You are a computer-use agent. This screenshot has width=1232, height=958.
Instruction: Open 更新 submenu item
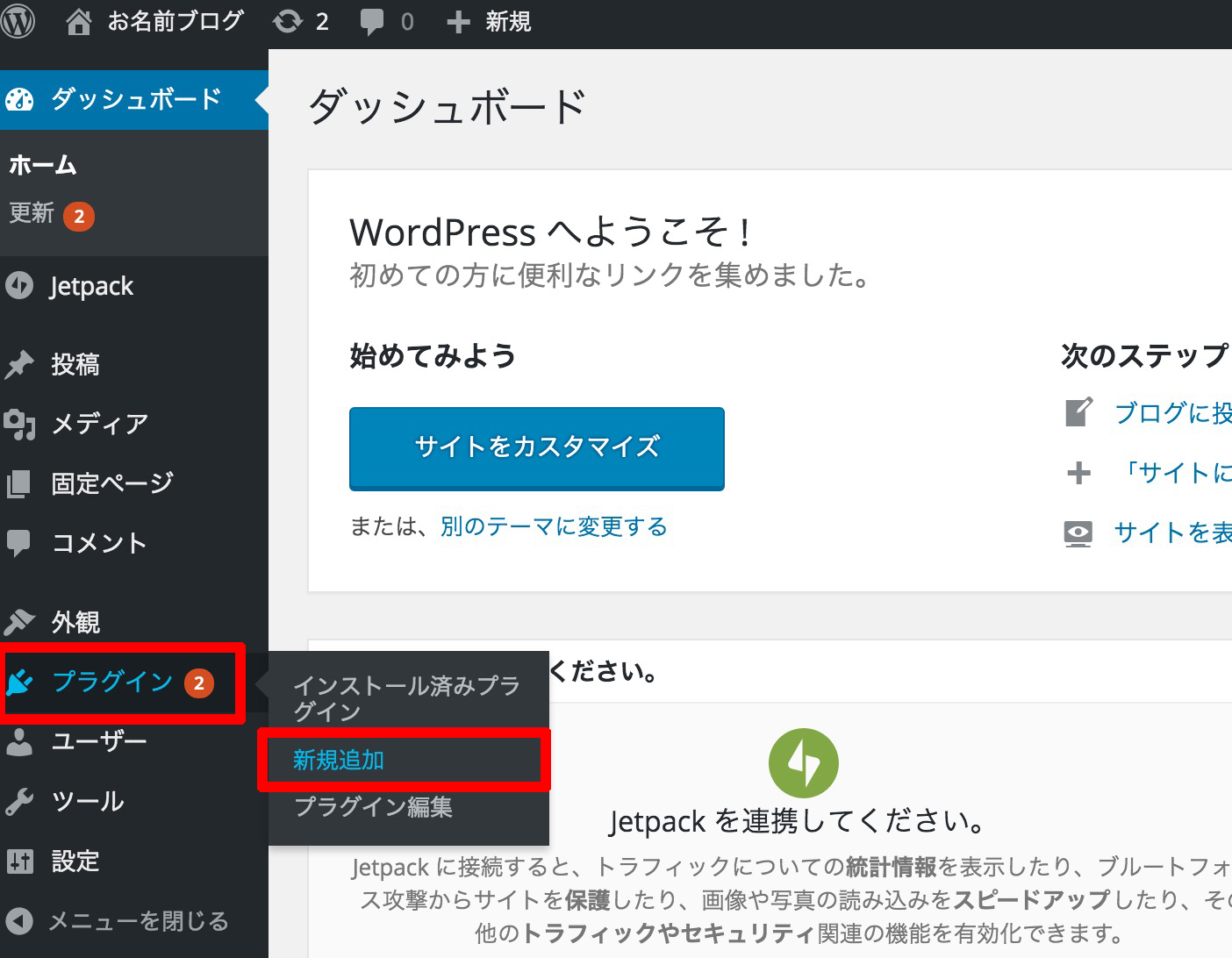click(x=32, y=213)
